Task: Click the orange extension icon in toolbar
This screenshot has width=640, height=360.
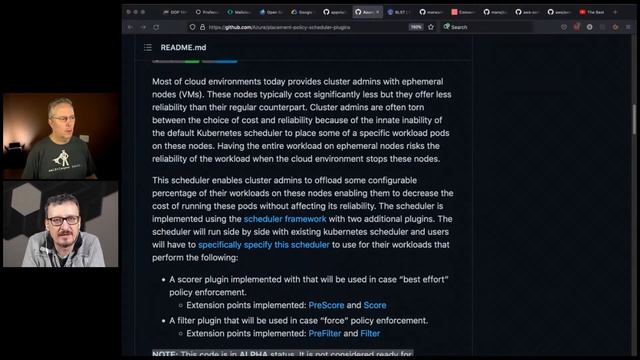Action: (615, 27)
